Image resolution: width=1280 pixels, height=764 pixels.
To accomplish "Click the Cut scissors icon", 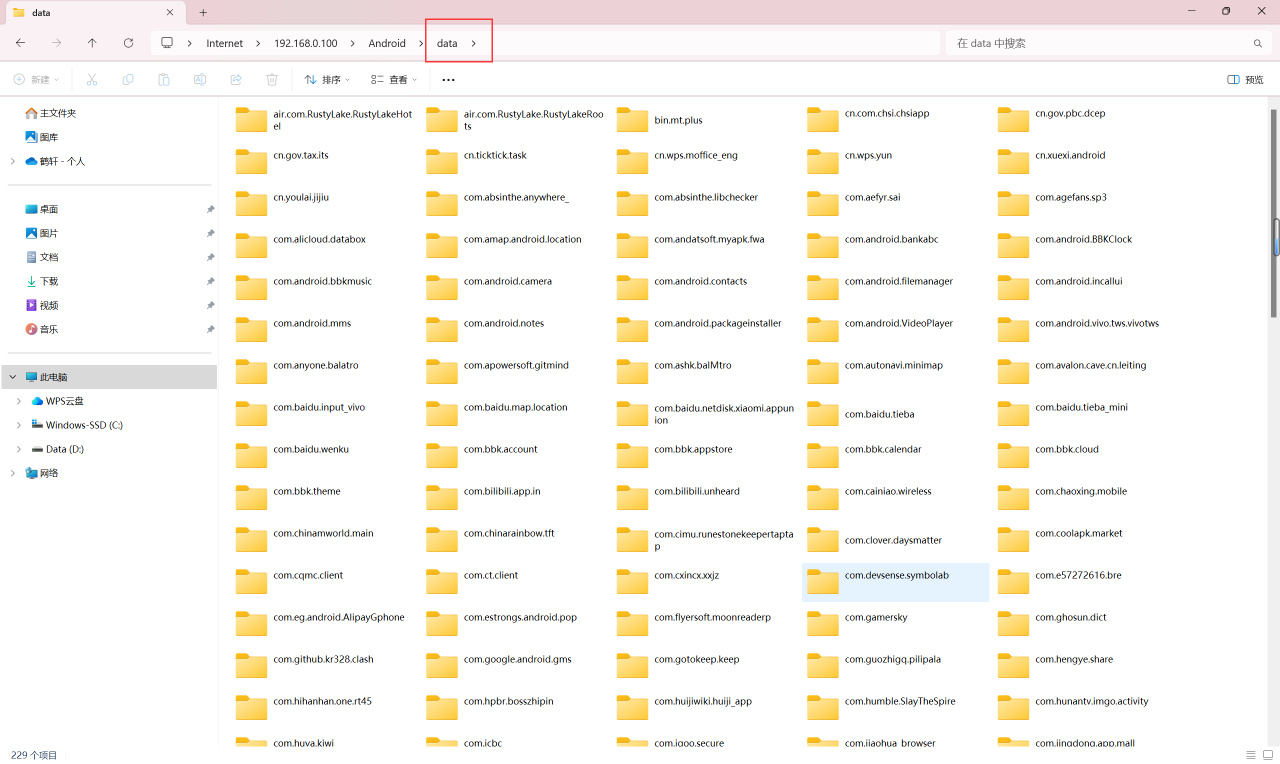I will (x=92, y=79).
